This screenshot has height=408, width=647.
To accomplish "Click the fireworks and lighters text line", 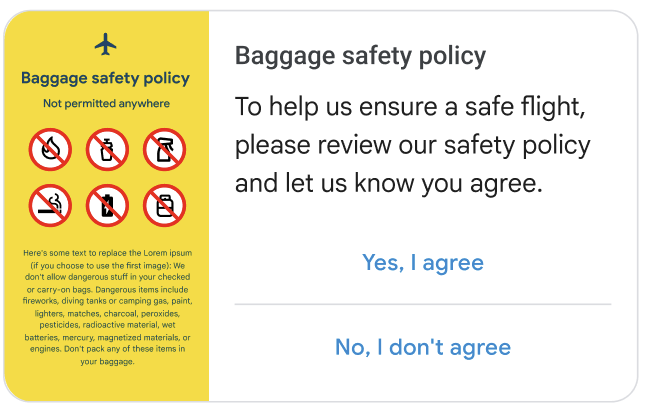I will [x=106, y=301].
